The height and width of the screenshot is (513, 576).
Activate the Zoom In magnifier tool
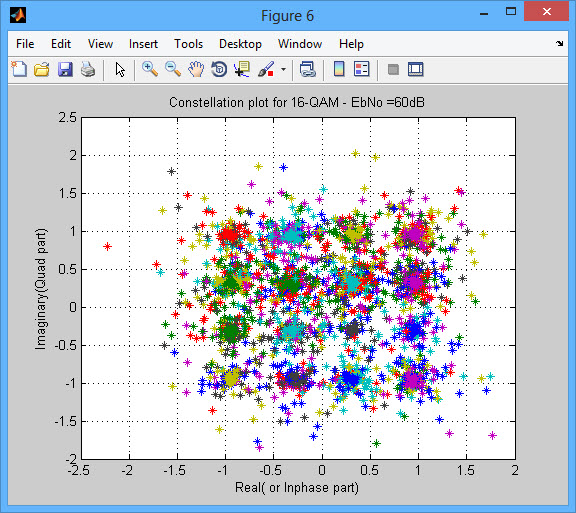click(150, 69)
